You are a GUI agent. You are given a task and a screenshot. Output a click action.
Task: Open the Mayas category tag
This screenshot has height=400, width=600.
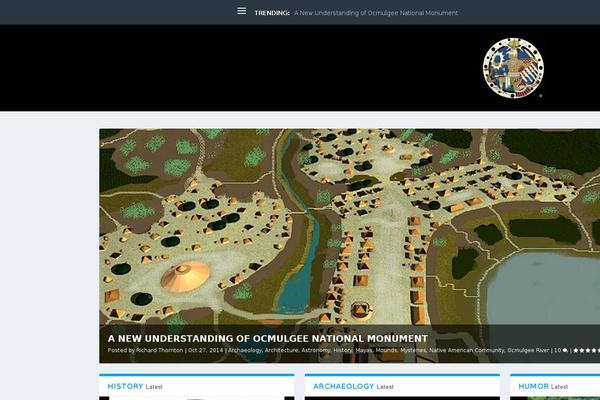364,350
